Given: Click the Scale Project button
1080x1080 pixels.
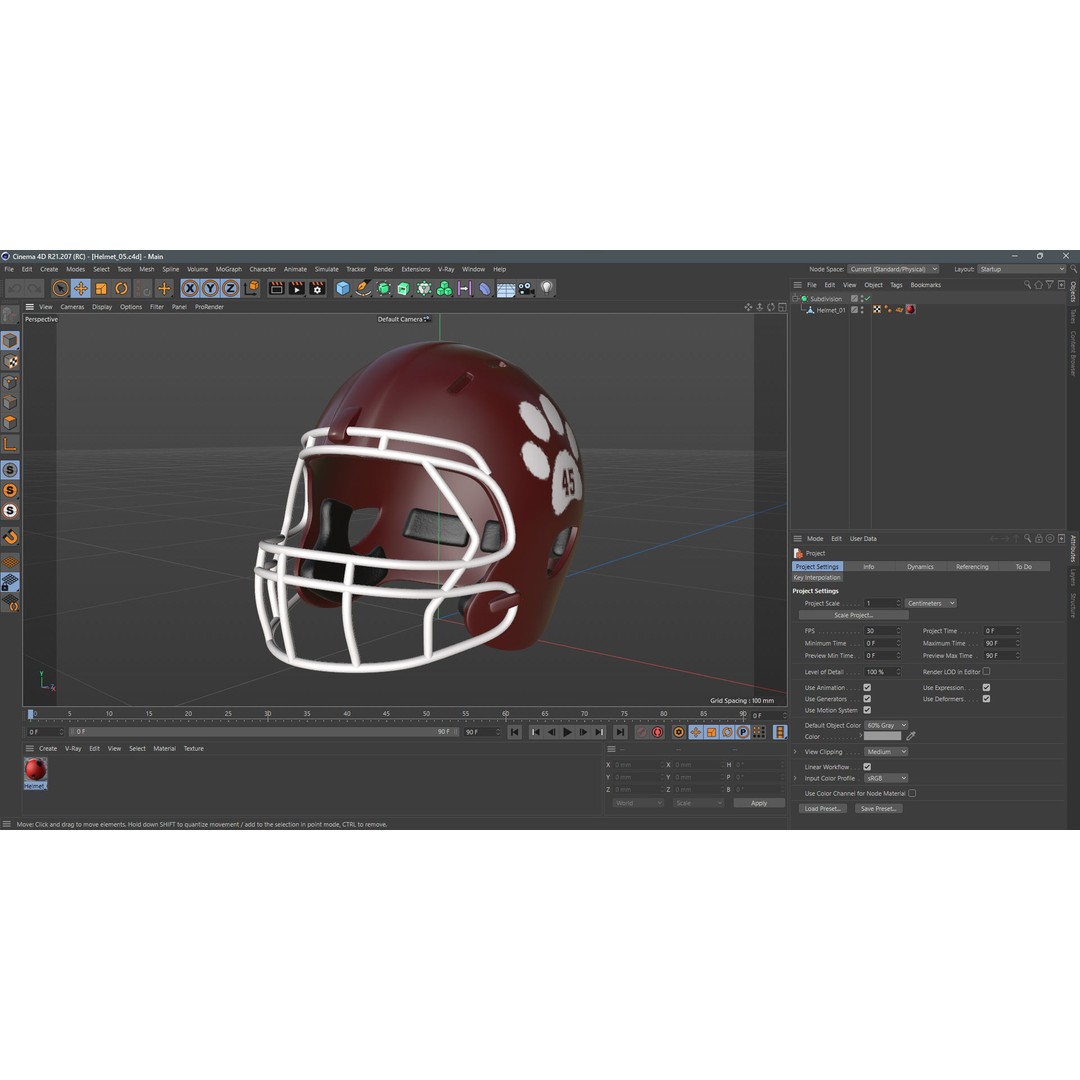Looking at the screenshot, I should tap(854, 615).
